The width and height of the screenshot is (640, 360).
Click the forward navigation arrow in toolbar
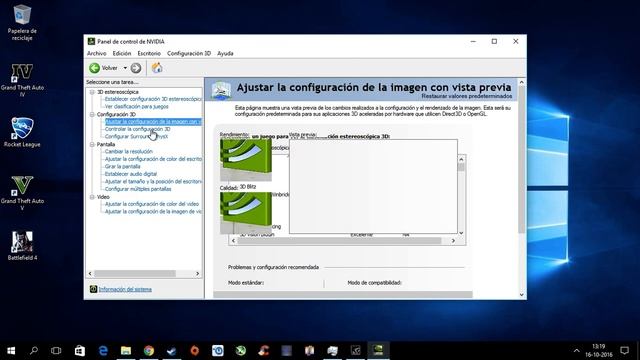136,68
